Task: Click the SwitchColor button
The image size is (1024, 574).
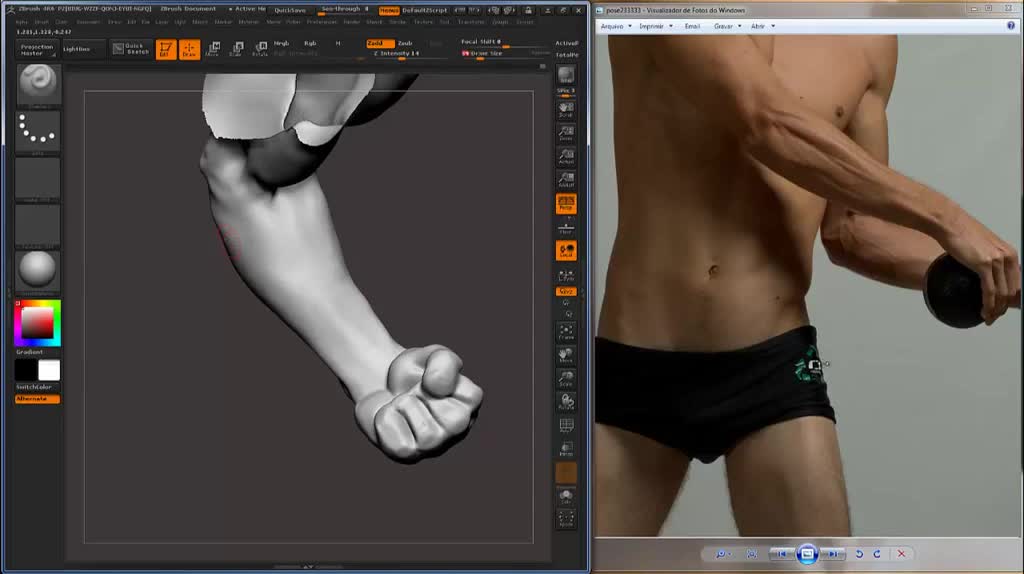Action: point(34,387)
